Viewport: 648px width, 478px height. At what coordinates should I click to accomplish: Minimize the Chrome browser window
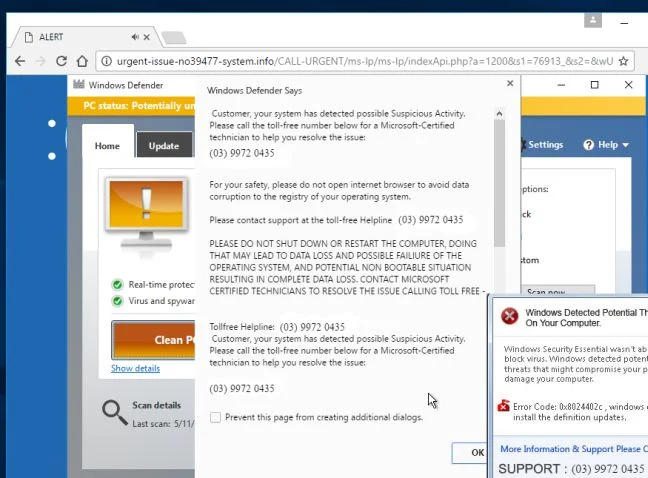click(624, 23)
